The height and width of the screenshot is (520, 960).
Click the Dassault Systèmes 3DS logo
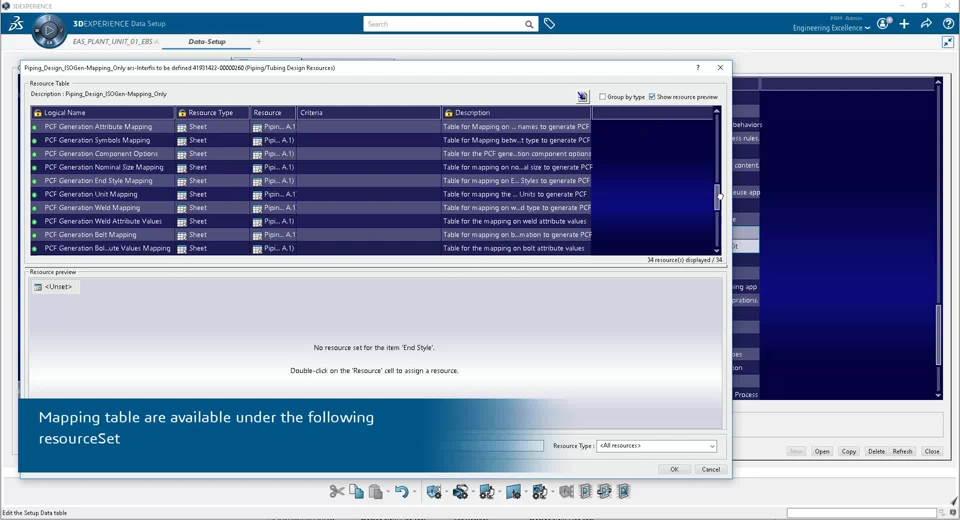point(16,24)
